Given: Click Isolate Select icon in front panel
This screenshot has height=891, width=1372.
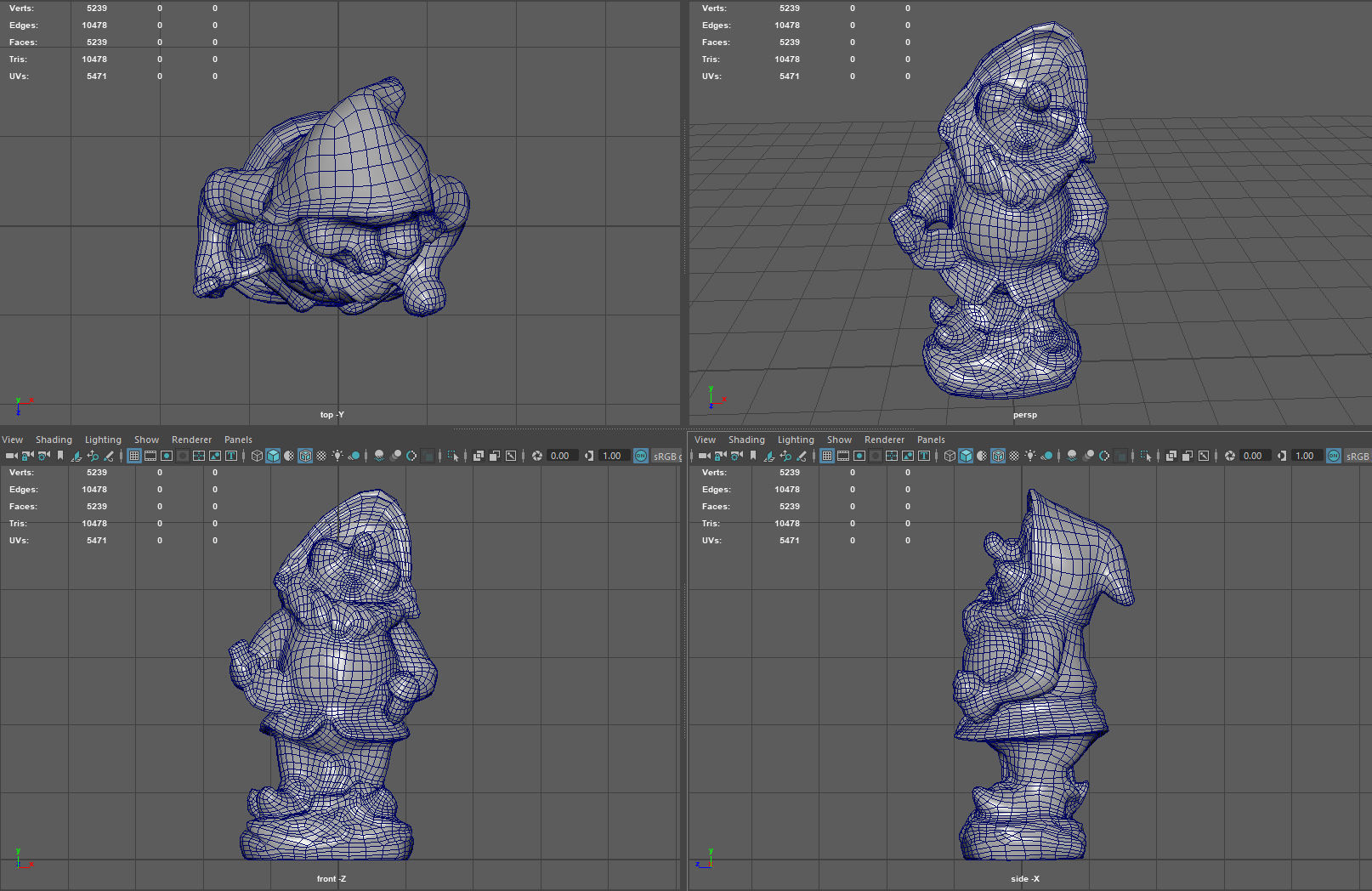Looking at the screenshot, I should tap(453, 456).
